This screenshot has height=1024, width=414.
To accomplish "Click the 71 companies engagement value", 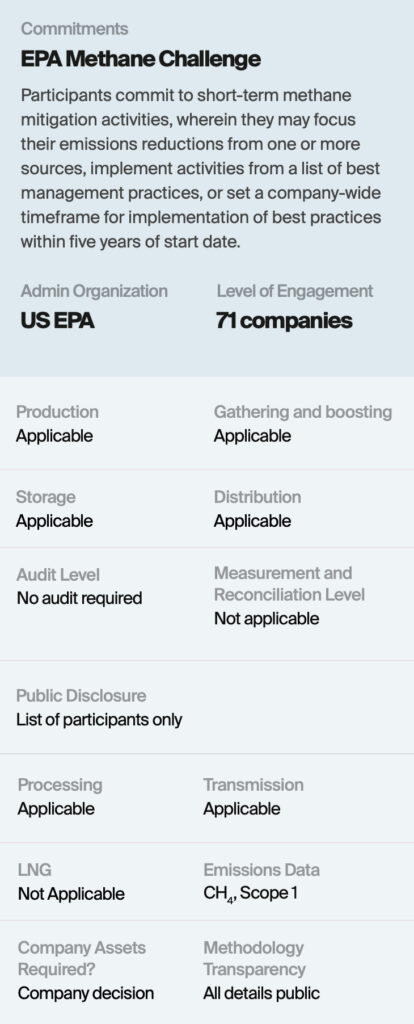I will coord(284,321).
